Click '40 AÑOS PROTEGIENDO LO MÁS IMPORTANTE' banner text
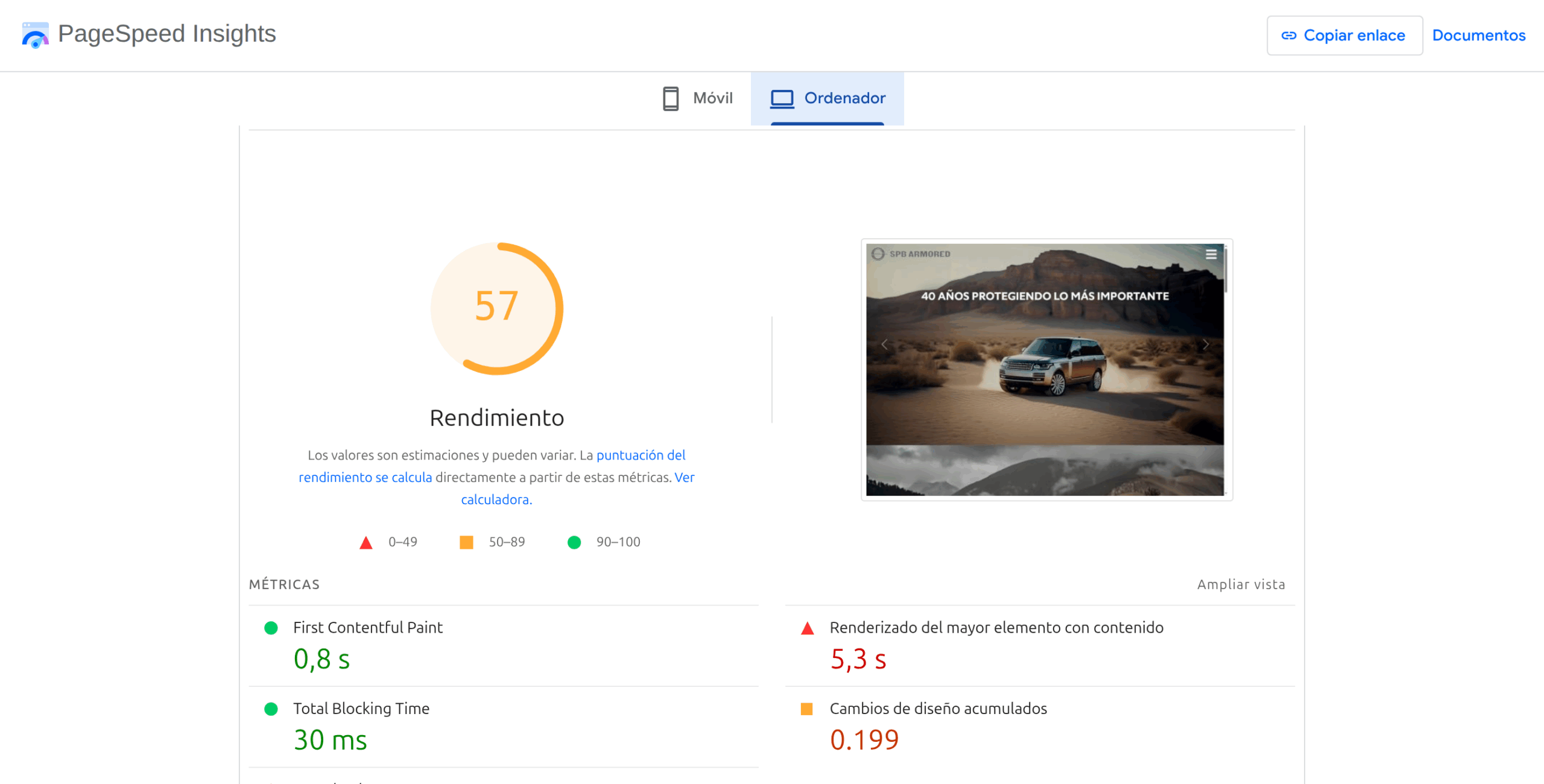Screen dimensions: 1544x784 [x=1045, y=296]
